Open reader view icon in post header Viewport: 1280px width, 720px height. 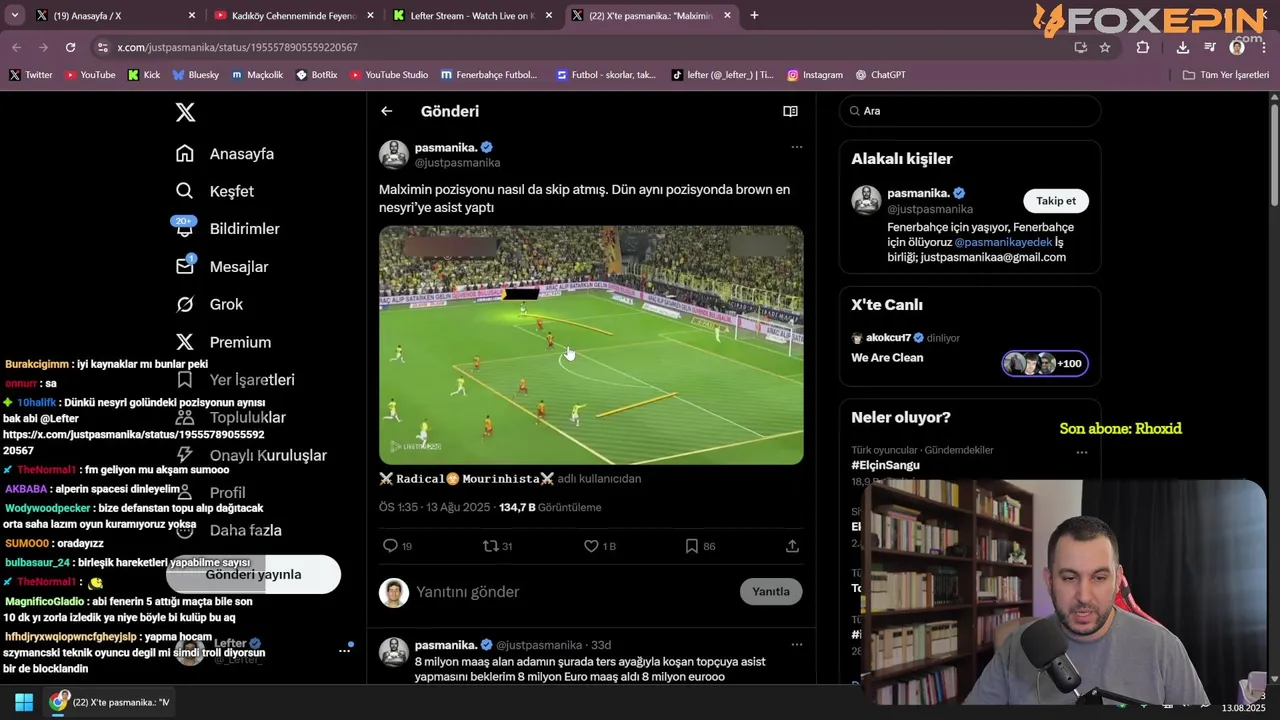tap(790, 111)
